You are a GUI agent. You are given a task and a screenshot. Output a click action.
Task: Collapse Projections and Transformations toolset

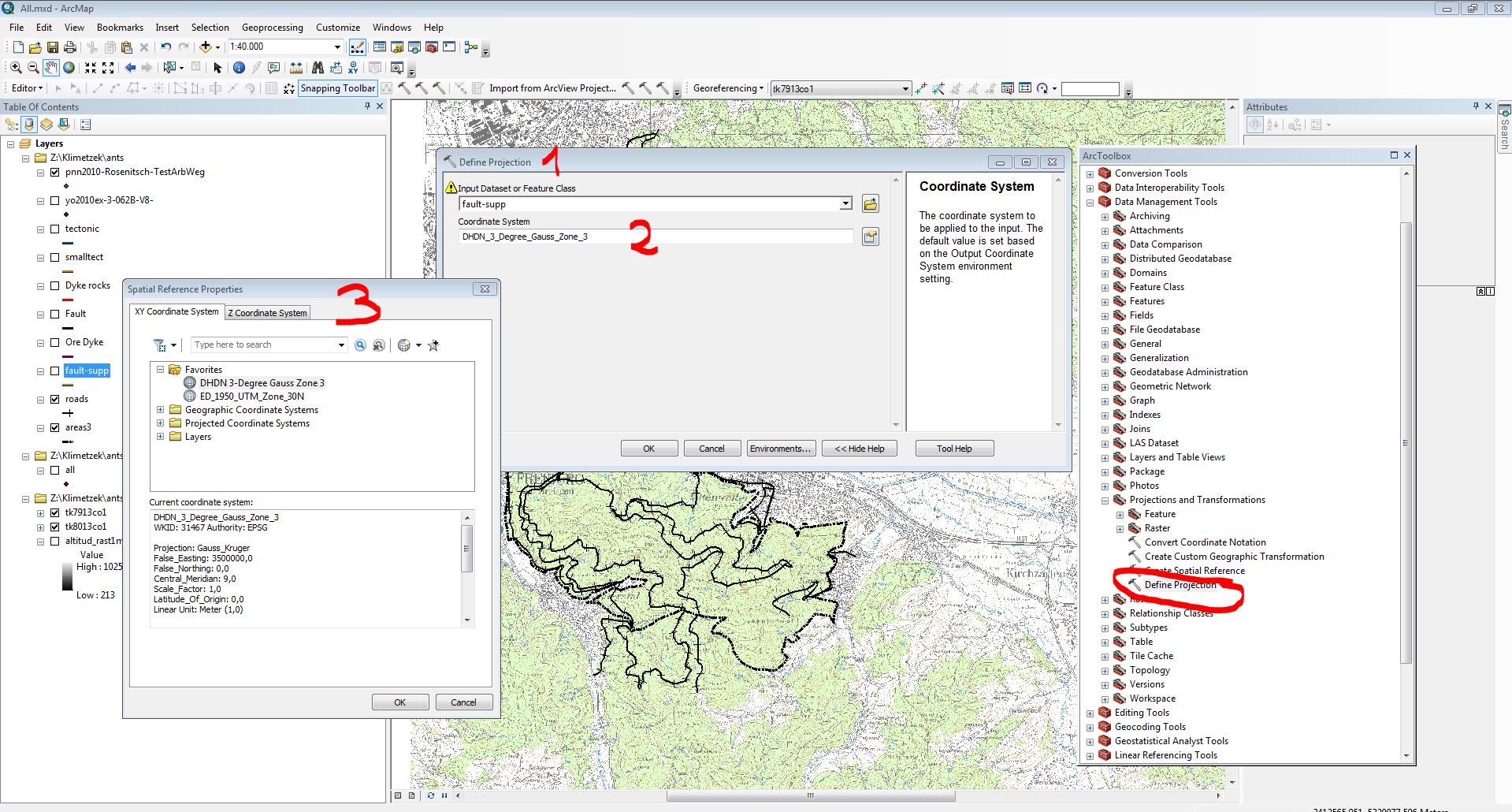tap(1105, 500)
